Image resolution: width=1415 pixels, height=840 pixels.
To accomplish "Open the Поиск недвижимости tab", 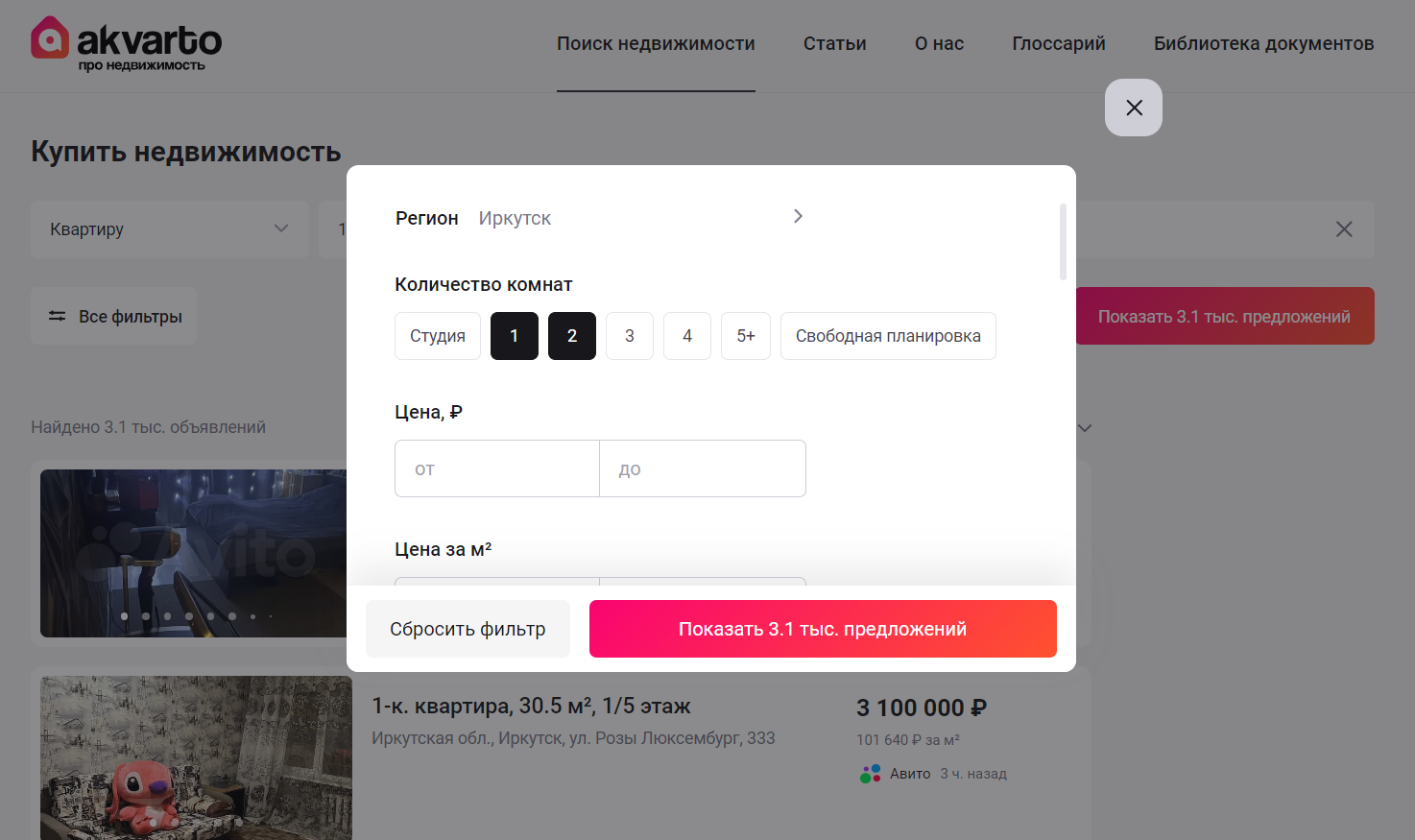I will tap(656, 43).
